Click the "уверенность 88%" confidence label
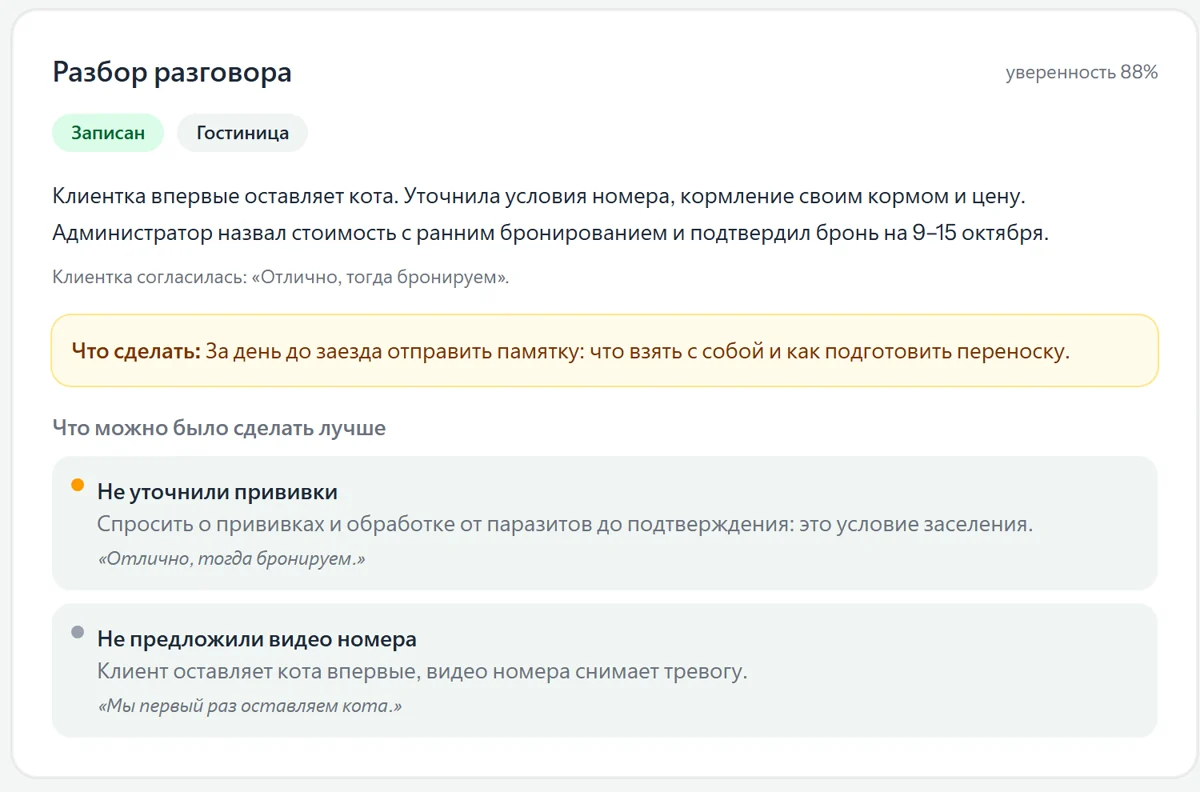 [x=1081, y=72]
